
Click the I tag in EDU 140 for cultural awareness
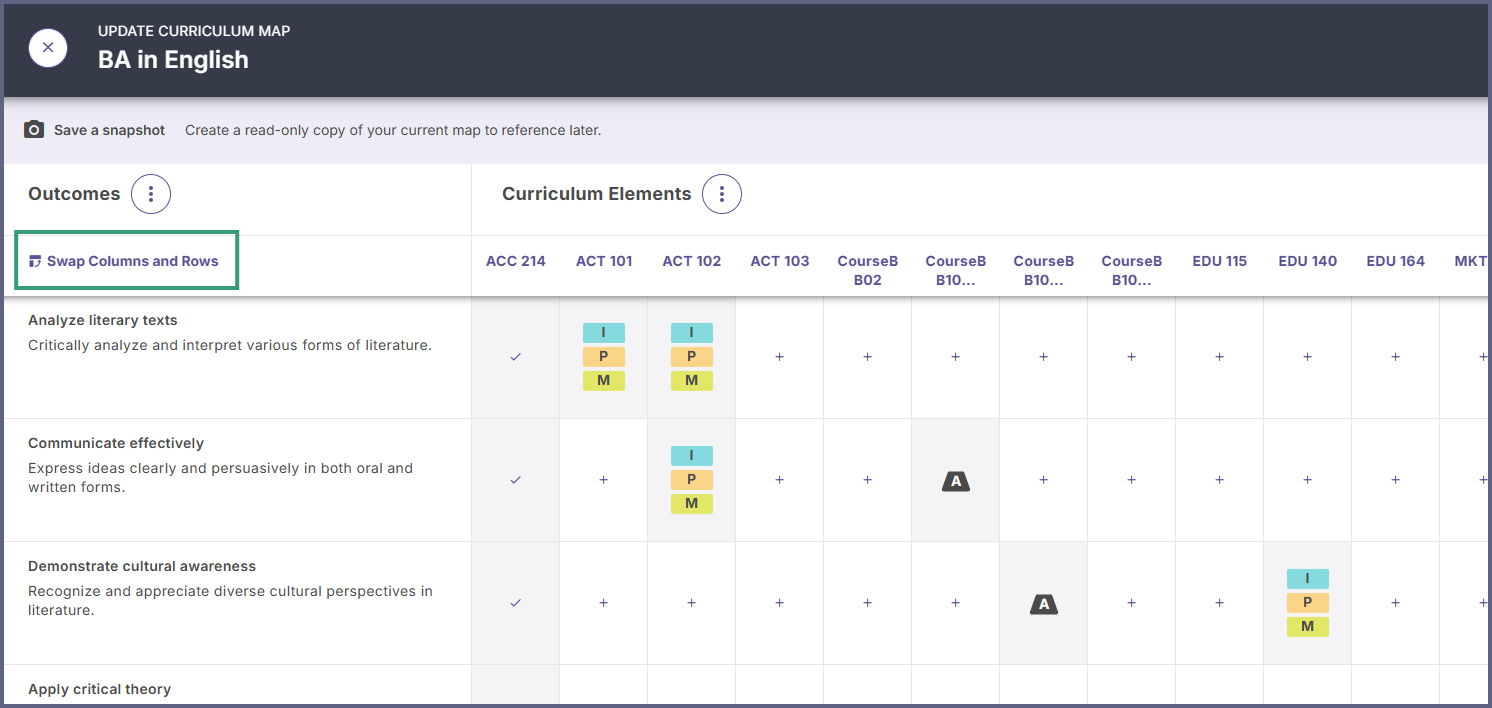[x=1308, y=579]
